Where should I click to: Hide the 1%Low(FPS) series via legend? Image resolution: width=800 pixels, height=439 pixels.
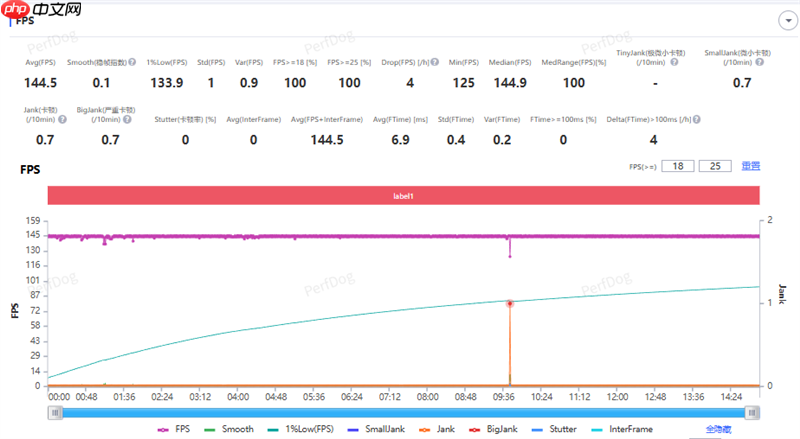[299, 428]
